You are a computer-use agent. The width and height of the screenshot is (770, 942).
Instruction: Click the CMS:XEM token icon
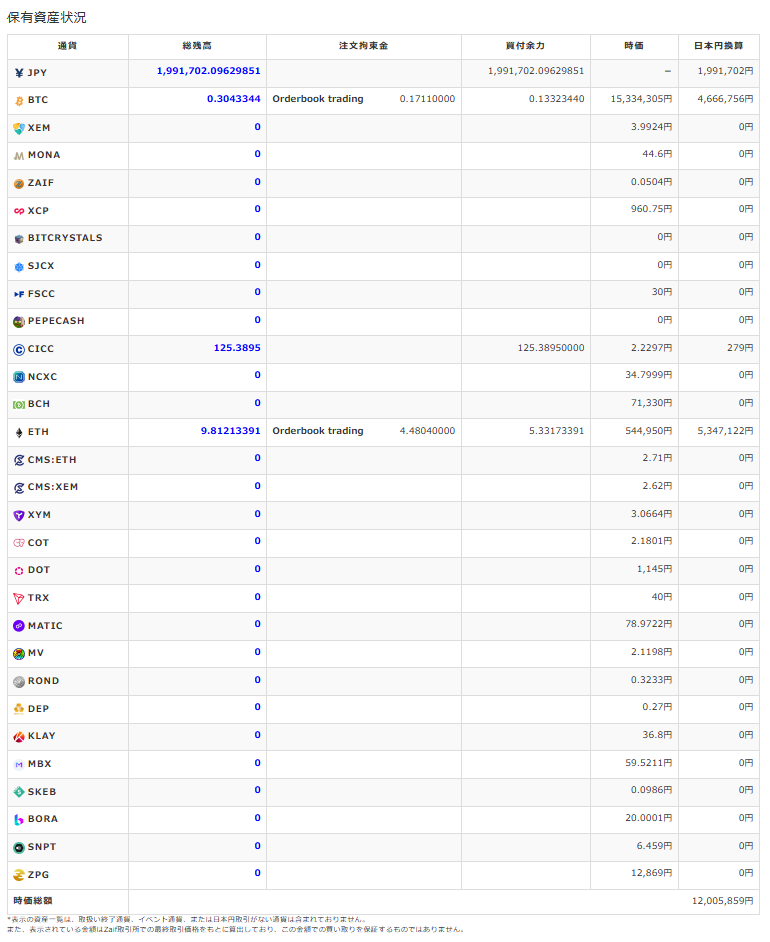click(19, 488)
